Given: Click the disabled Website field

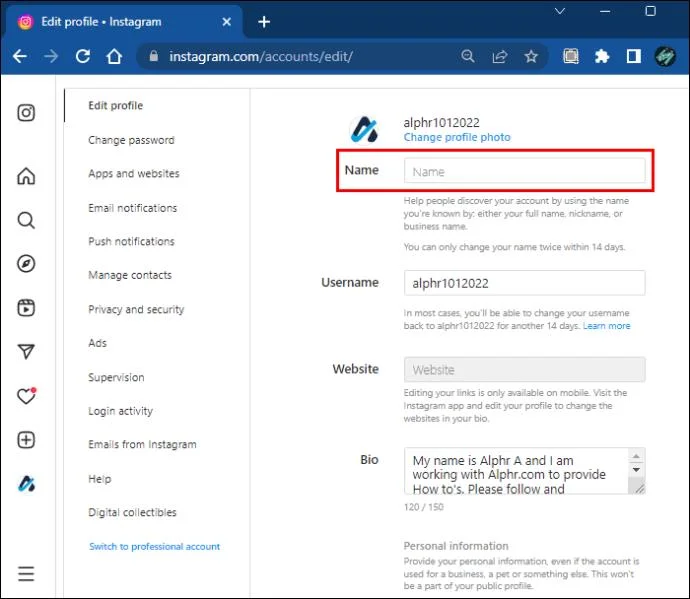Looking at the screenshot, I should click(525, 370).
